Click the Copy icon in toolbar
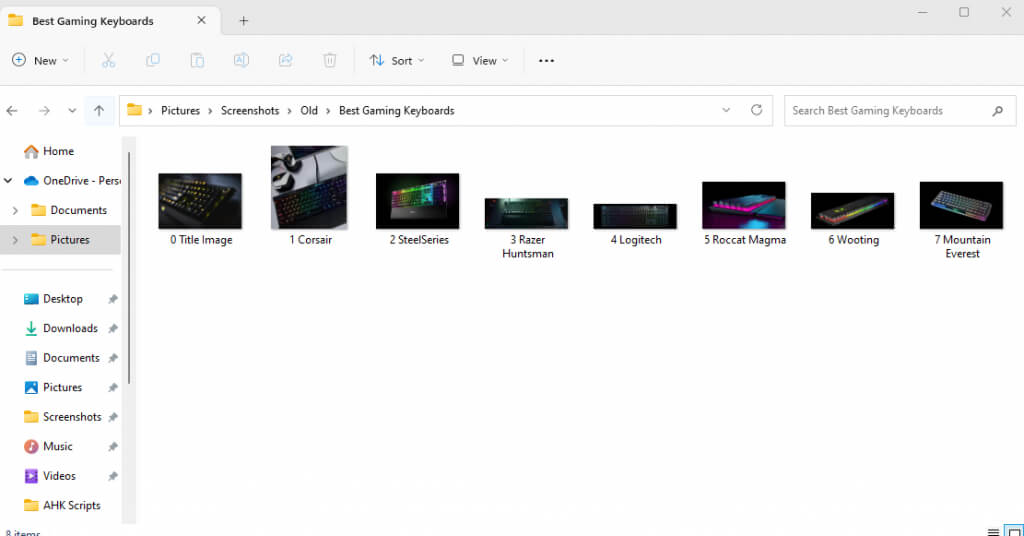This screenshot has width=1024, height=536. [x=153, y=60]
